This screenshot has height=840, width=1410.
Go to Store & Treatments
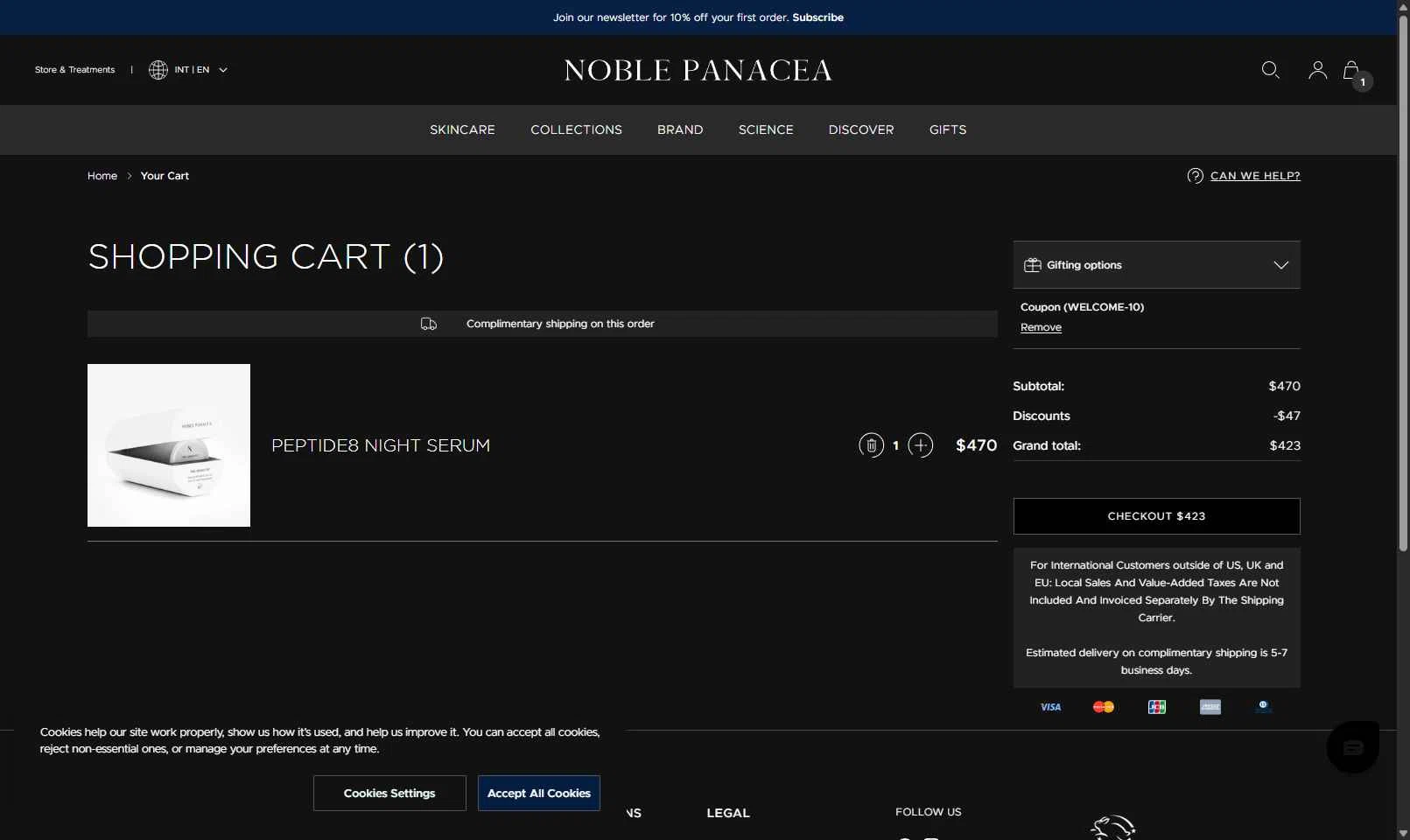click(75, 70)
